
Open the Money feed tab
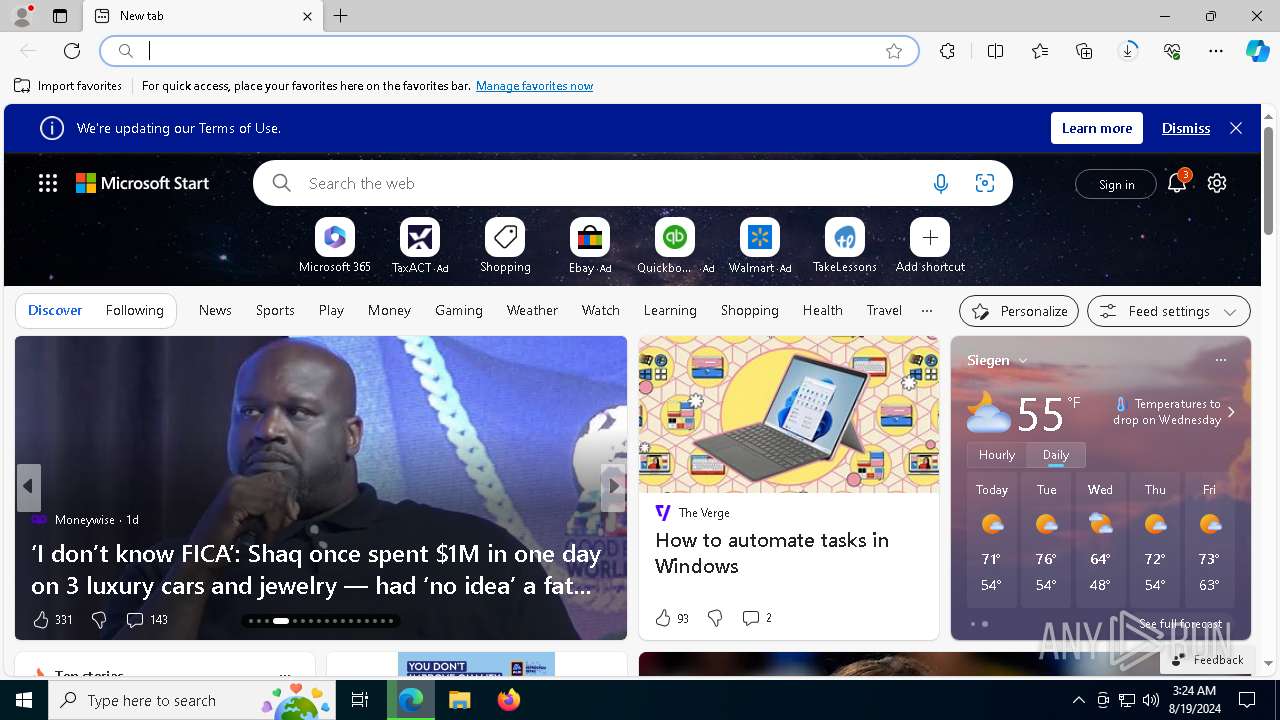pyautogui.click(x=389, y=311)
